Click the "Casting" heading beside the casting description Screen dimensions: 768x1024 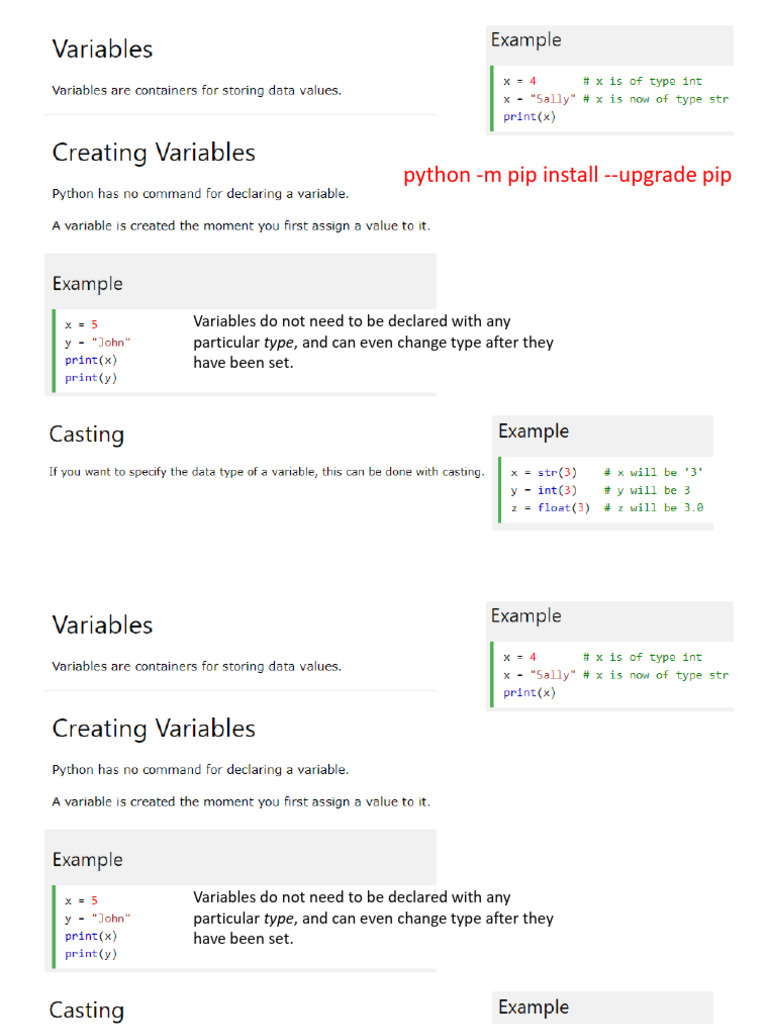(x=87, y=435)
